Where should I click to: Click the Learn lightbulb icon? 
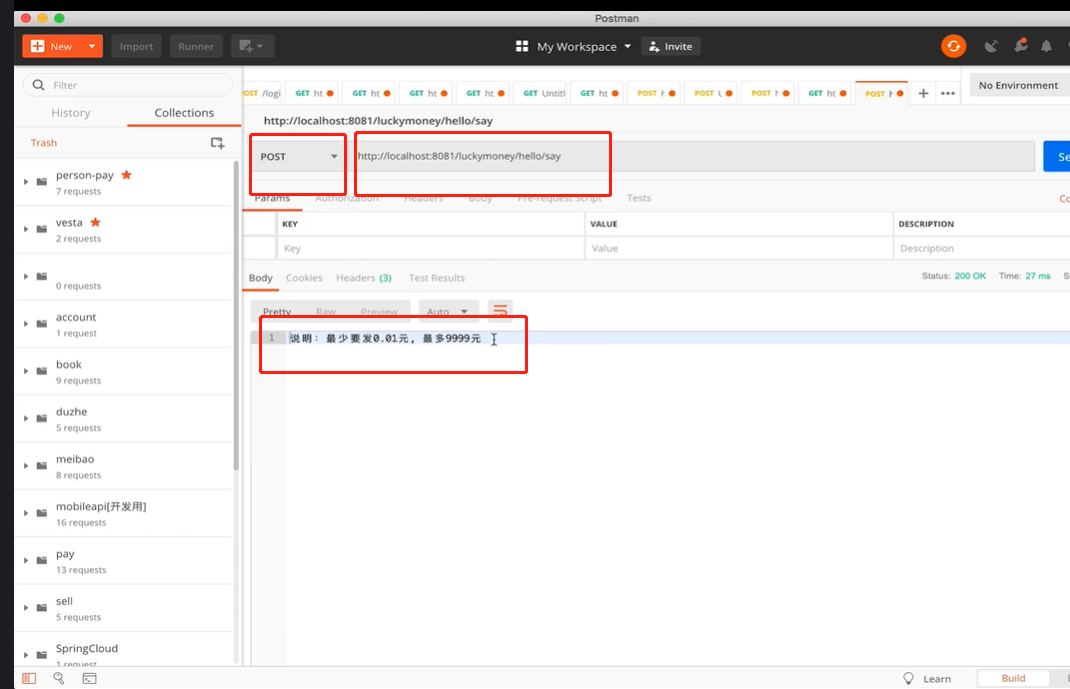[908, 678]
